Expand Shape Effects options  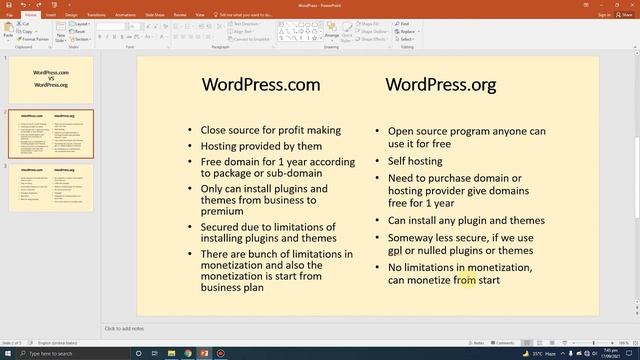pyautogui.click(x=371, y=39)
